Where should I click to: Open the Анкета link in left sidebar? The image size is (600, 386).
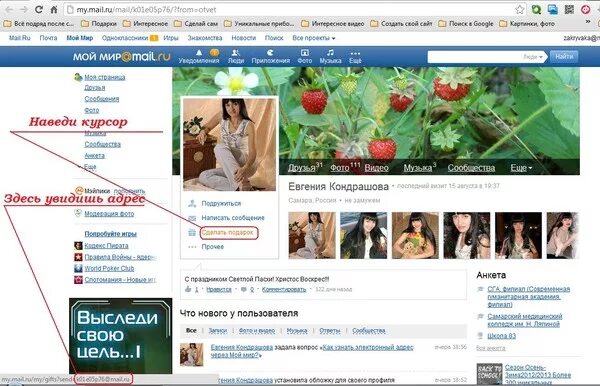94,156
